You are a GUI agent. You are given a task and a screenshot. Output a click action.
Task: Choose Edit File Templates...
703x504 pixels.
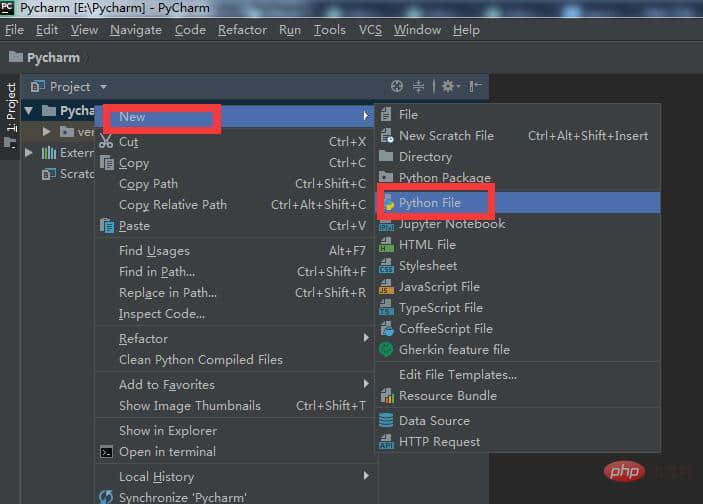coord(519,374)
